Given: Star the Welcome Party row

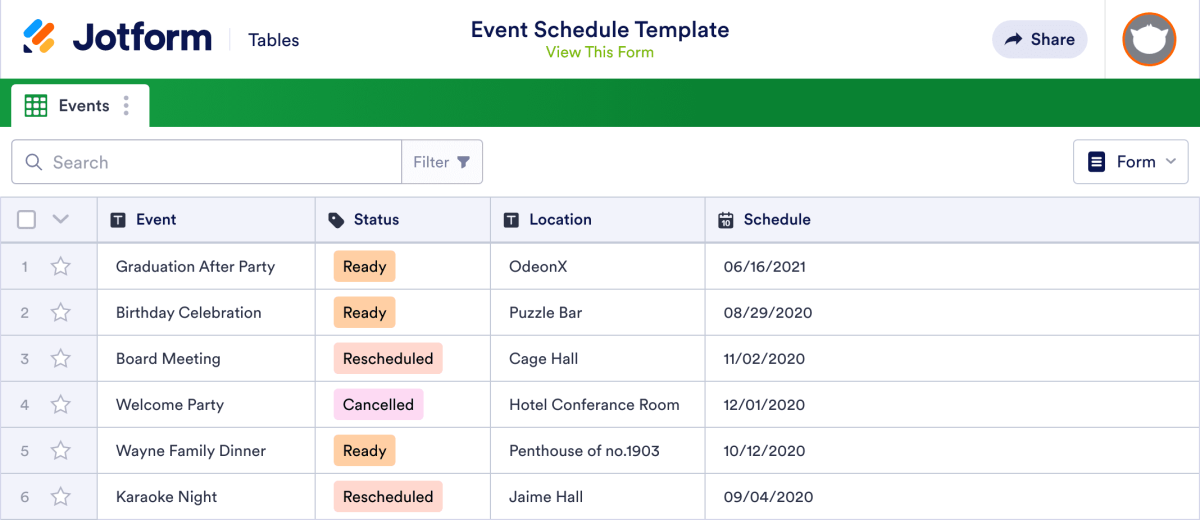Looking at the screenshot, I should [61, 405].
